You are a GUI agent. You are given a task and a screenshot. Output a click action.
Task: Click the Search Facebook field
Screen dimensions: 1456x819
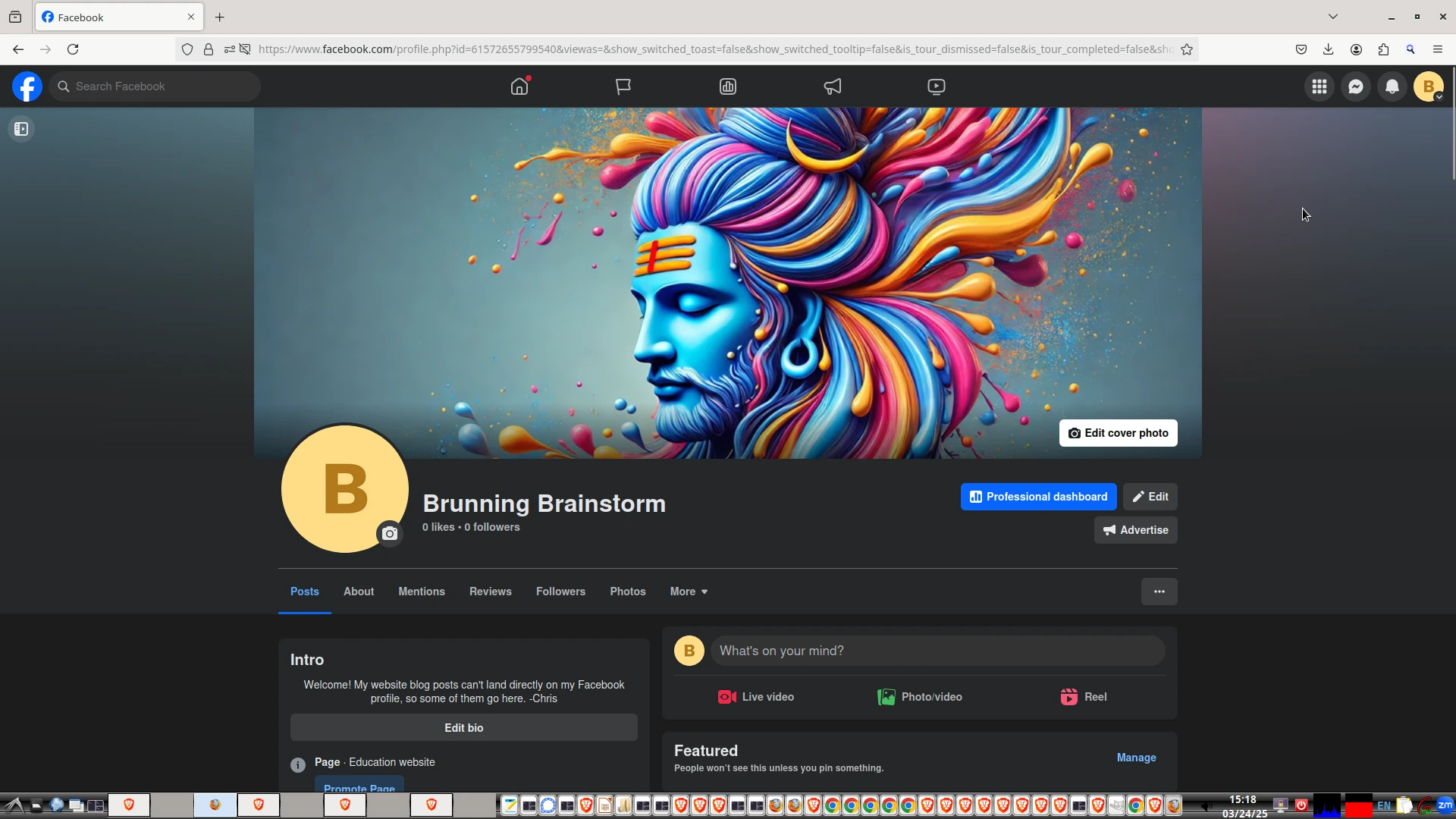pos(155,86)
